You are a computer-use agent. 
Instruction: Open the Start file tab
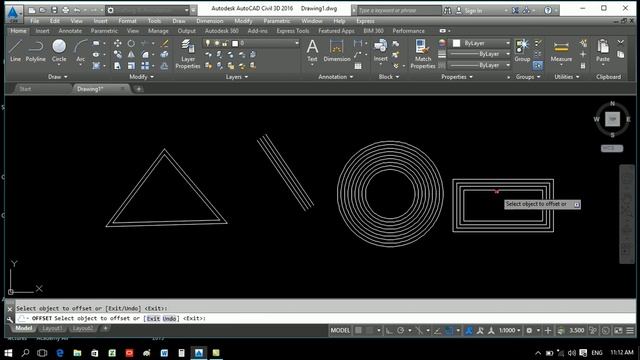[25, 89]
